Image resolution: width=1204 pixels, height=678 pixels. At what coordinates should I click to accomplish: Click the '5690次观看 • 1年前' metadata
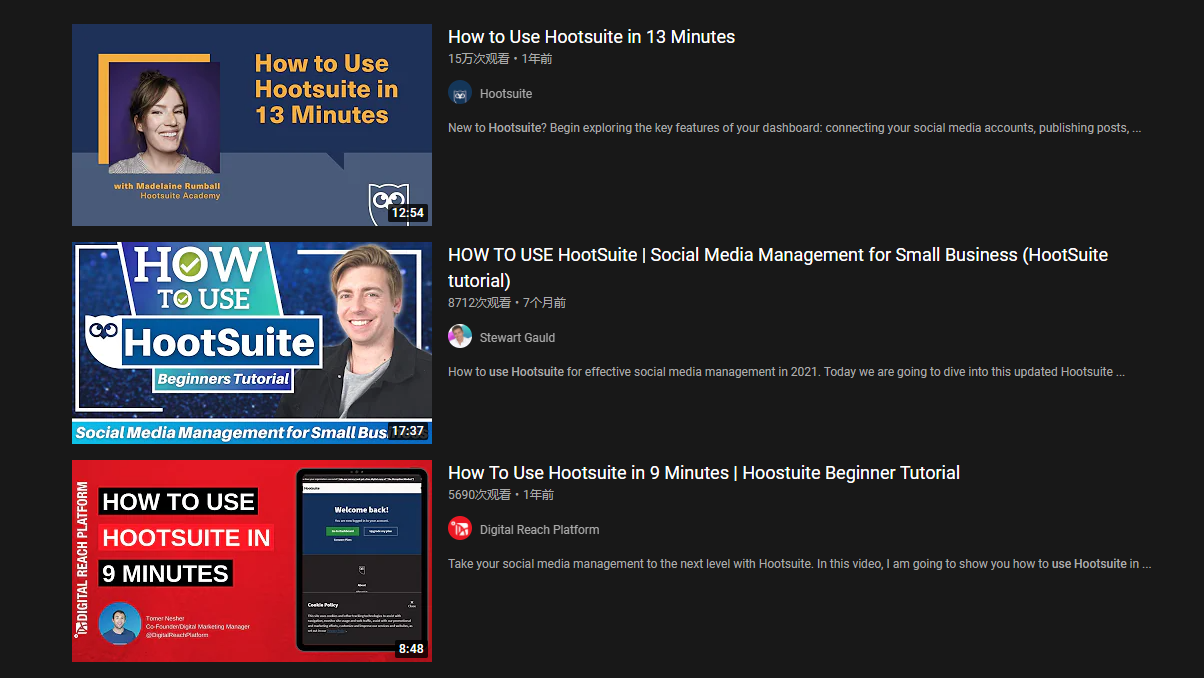[501, 495]
